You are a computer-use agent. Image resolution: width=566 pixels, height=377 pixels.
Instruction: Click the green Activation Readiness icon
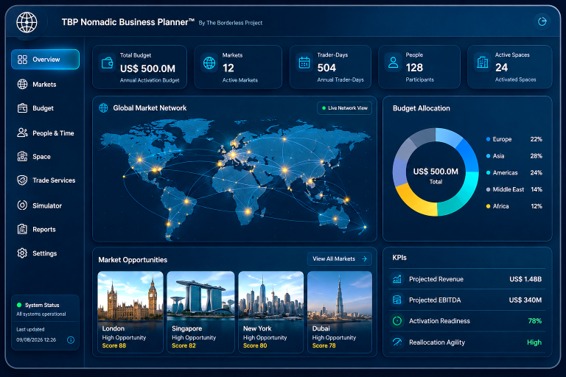pyautogui.click(x=397, y=321)
